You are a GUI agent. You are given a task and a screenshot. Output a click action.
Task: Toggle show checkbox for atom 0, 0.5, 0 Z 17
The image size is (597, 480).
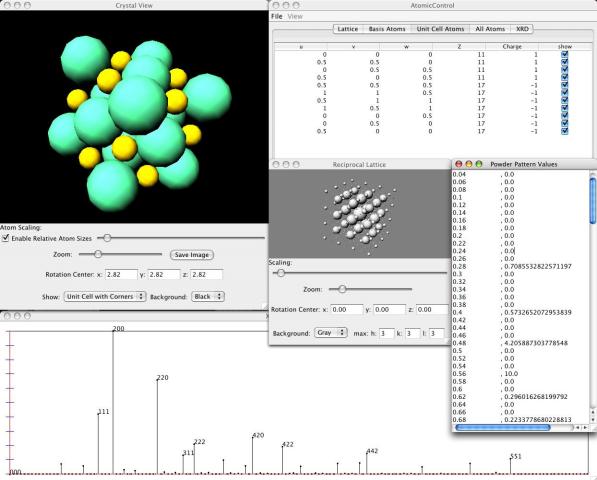click(x=565, y=123)
